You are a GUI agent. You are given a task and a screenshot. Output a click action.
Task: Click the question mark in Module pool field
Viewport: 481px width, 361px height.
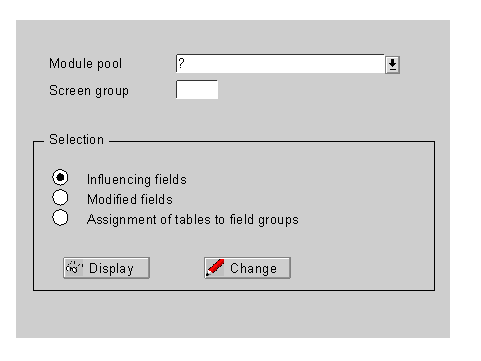click(x=181, y=63)
